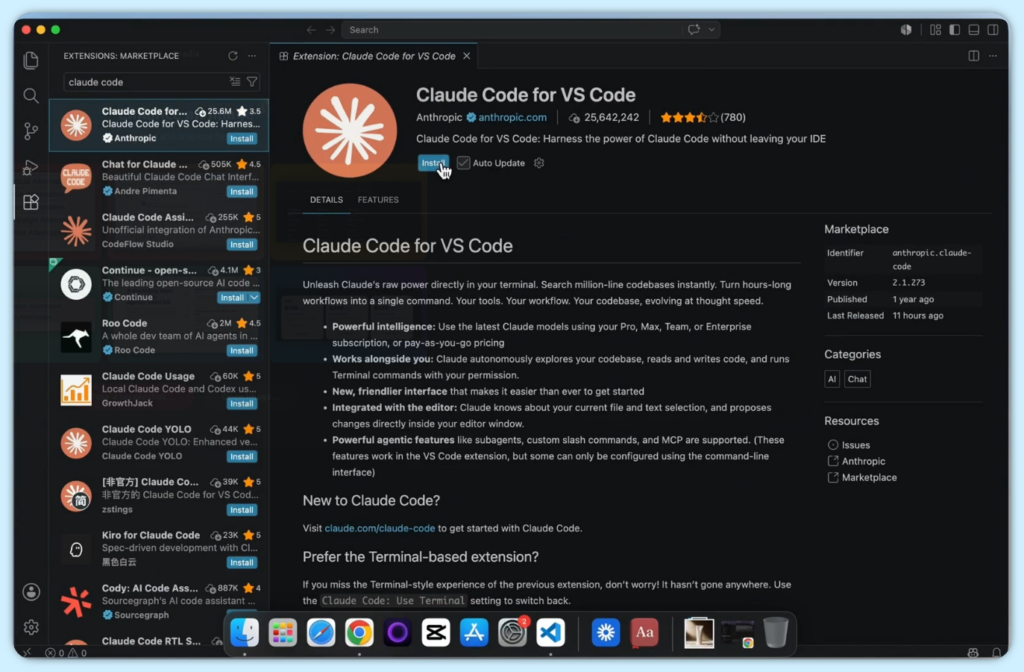
Task: Close the Claude Code extension tab
Action: pos(466,56)
